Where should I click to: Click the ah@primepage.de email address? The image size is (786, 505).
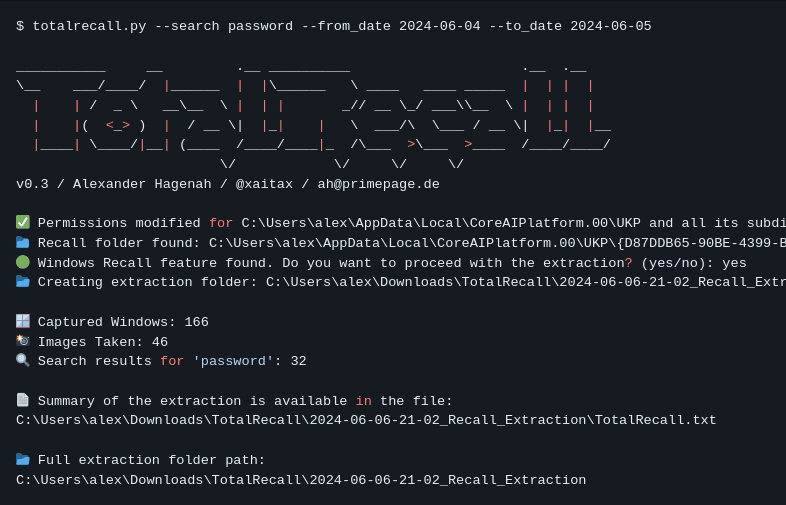(x=378, y=184)
